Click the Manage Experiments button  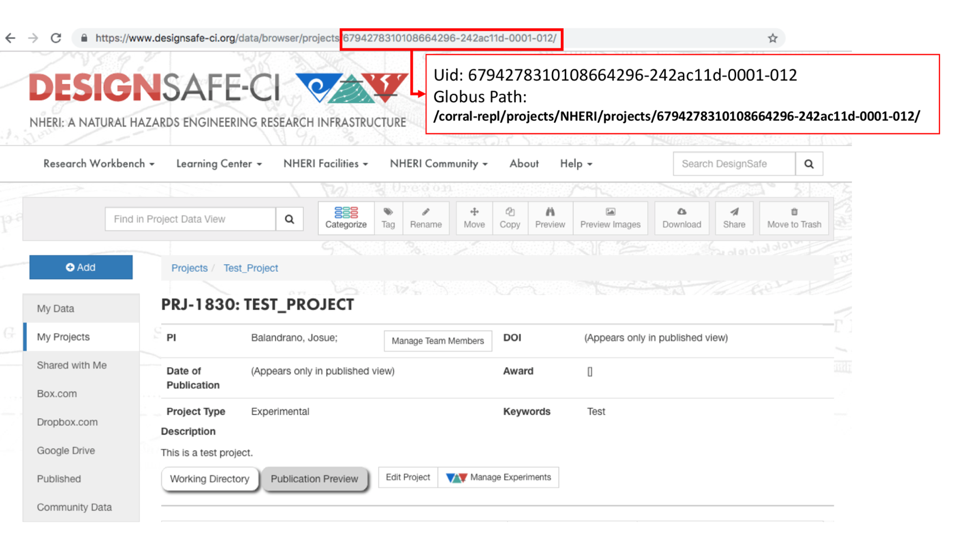click(499, 477)
